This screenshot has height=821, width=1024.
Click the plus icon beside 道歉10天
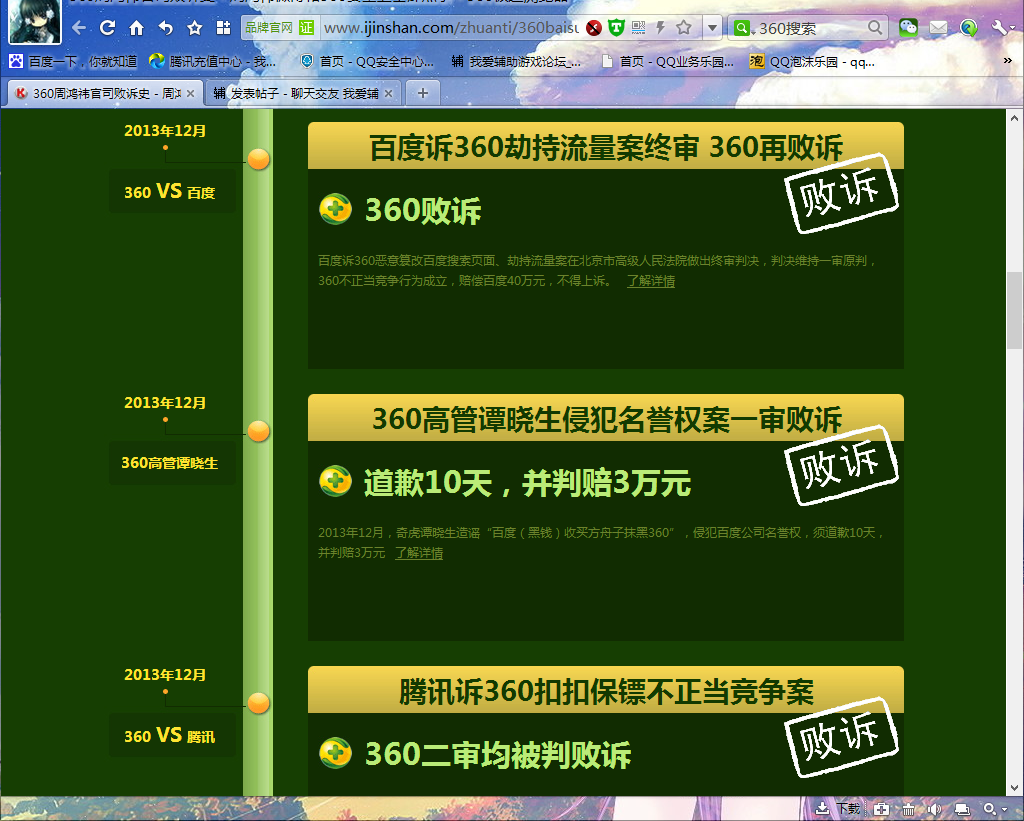(336, 481)
